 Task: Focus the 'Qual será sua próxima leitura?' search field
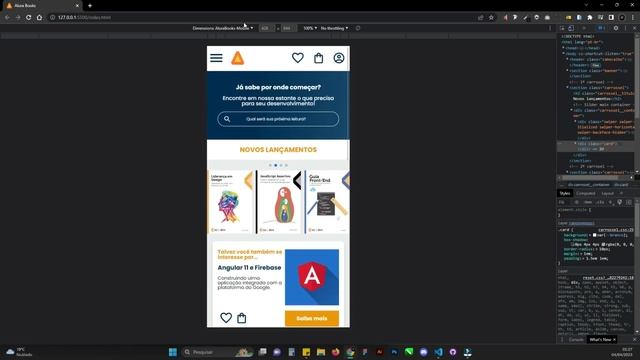click(278, 119)
